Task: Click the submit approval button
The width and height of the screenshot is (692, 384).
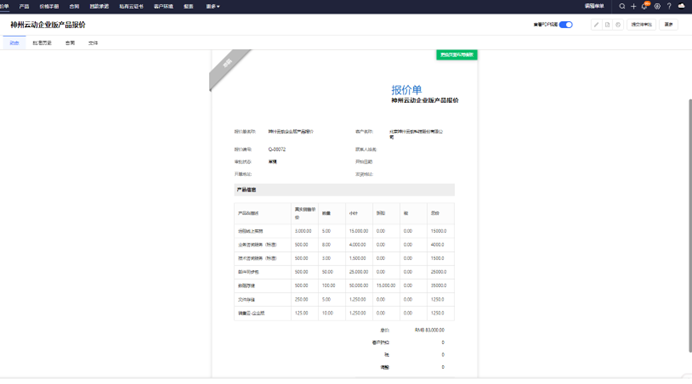Action: [x=641, y=25]
